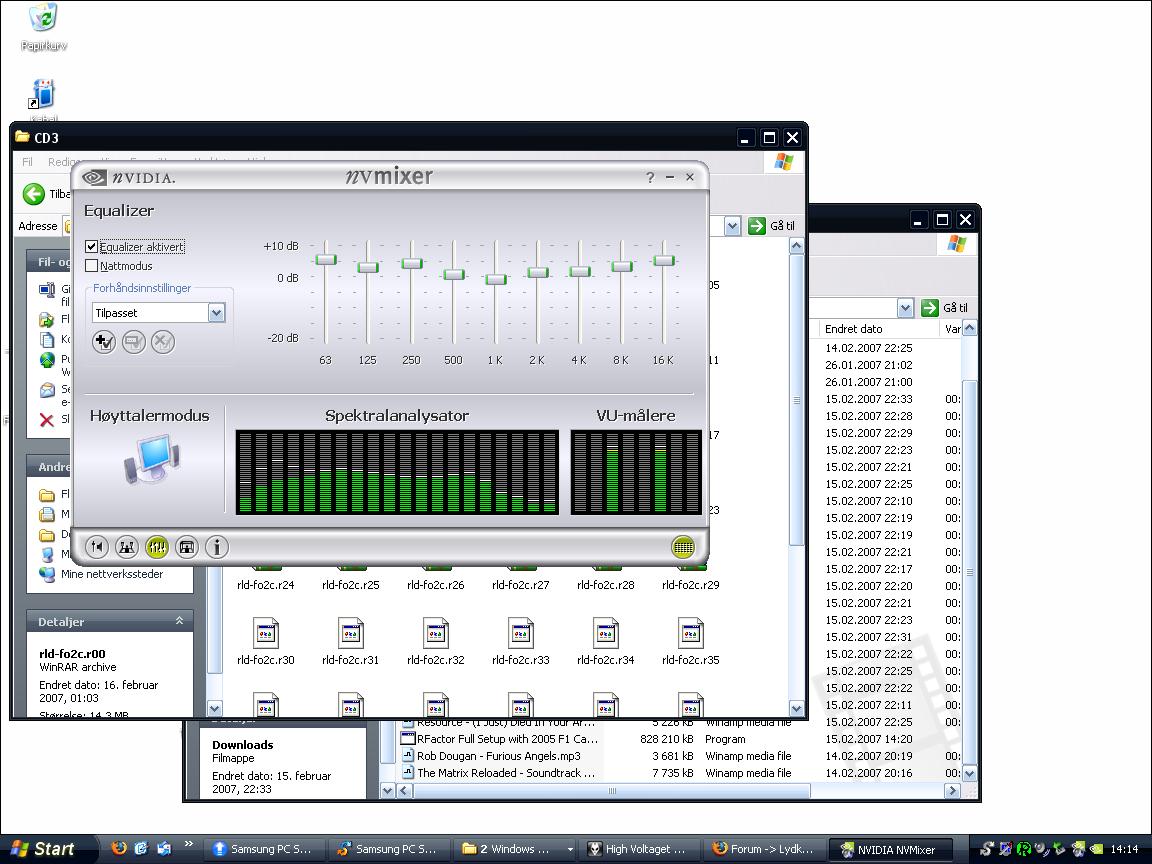Open the speaker setup page in NVMixer
The image size is (1152, 864).
click(x=127, y=547)
